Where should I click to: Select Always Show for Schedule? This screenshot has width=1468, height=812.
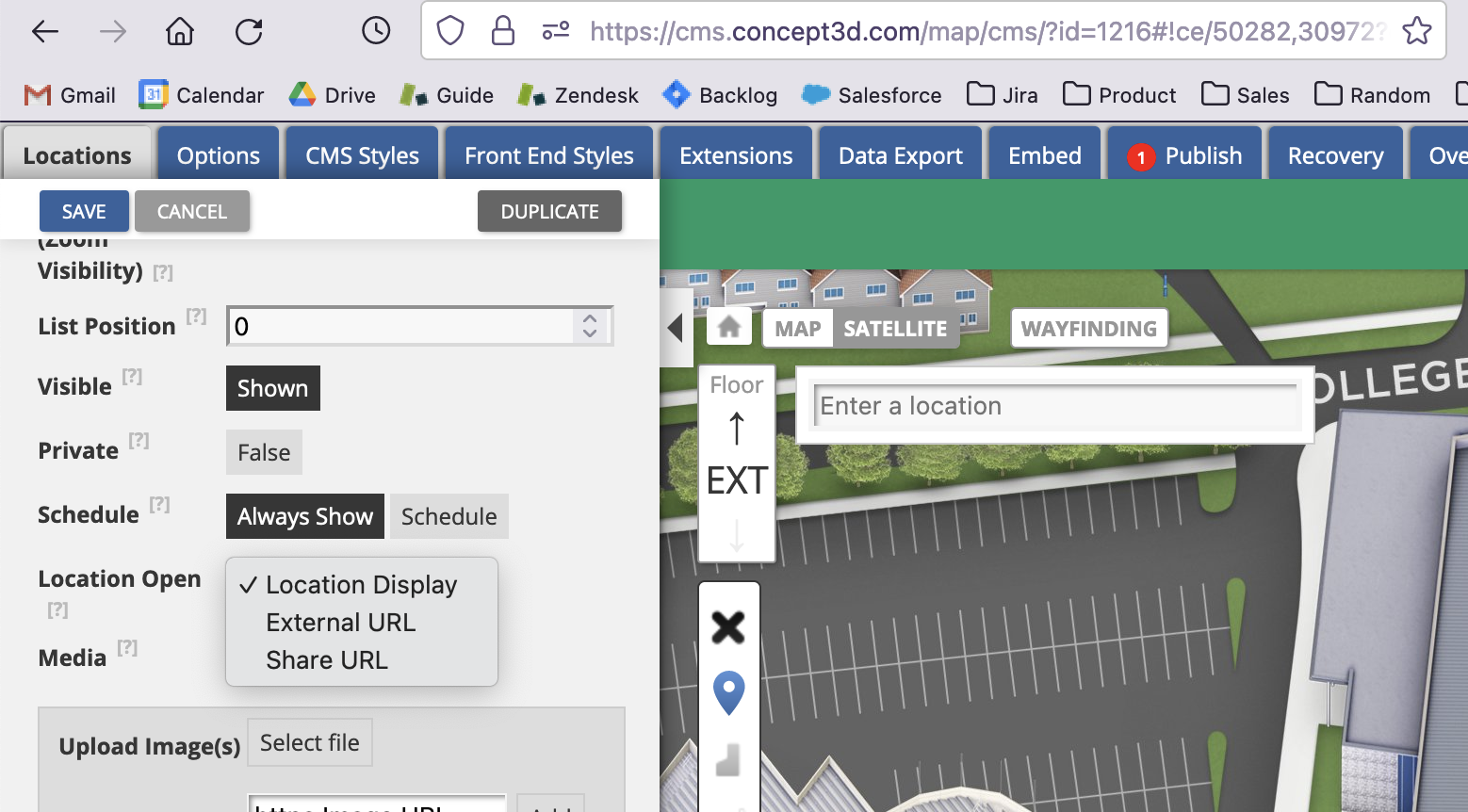[305, 516]
